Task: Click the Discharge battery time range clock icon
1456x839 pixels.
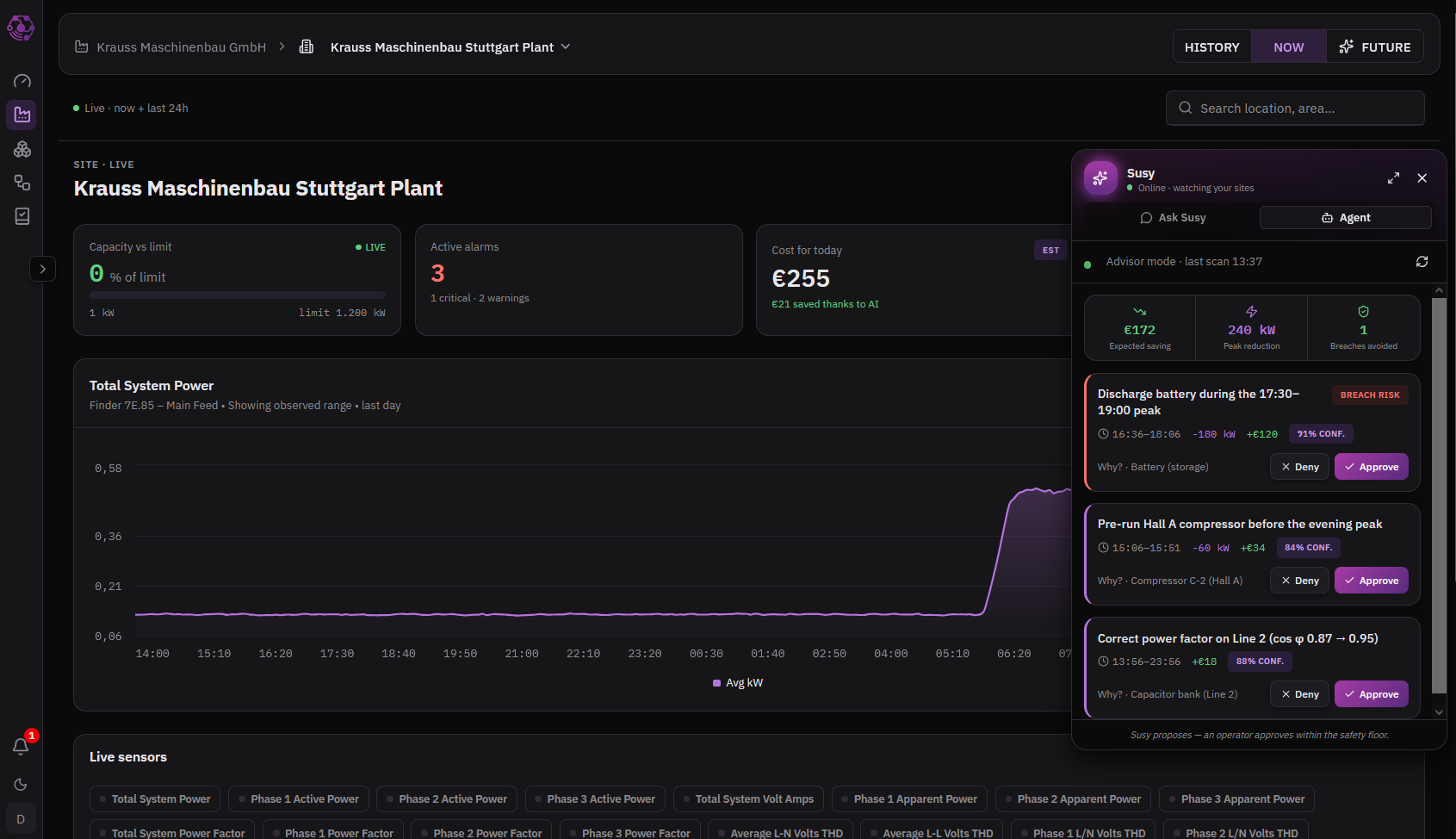Action: click(x=1103, y=434)
